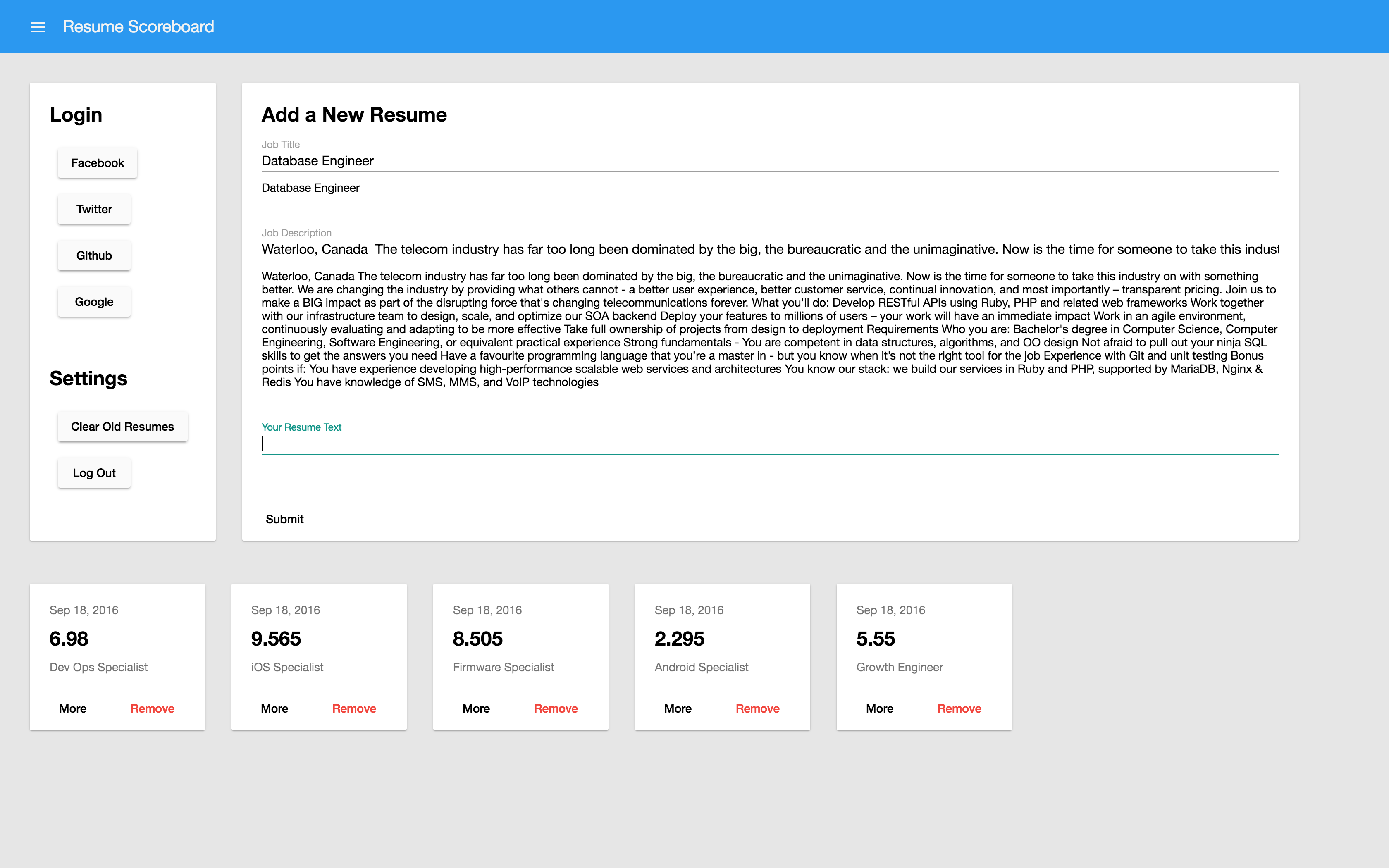Log in with Twitter
1389x868 pixels.
coord(94,210)
